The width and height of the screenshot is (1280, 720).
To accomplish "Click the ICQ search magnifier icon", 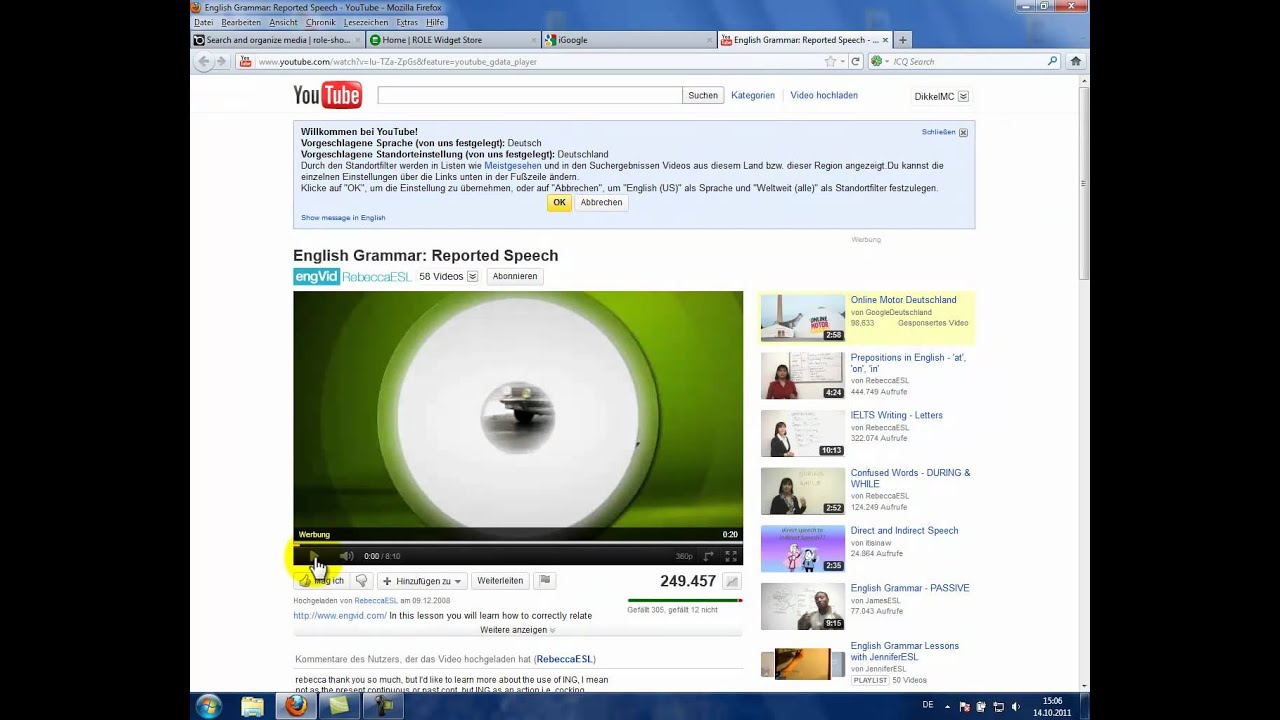I will [x=1052, y=61].
